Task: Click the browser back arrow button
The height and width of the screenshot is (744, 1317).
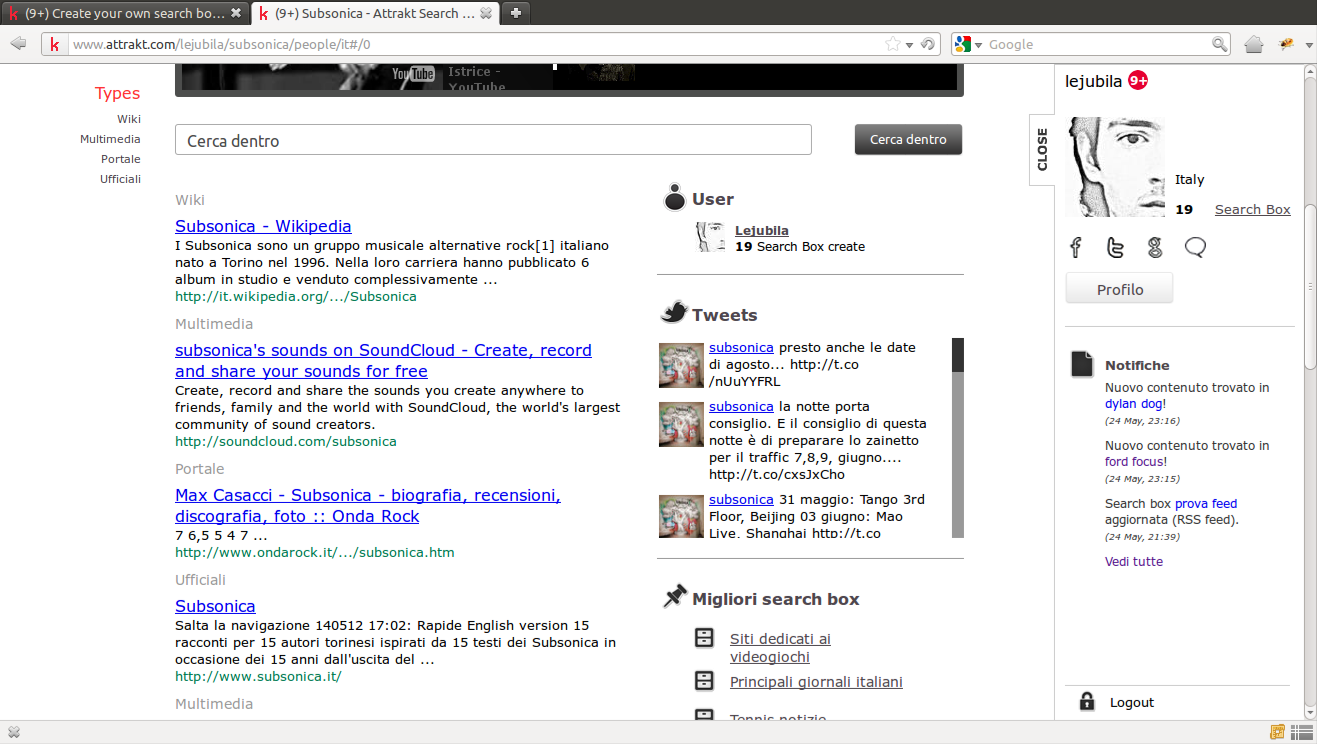Action: tap(18, 44)
